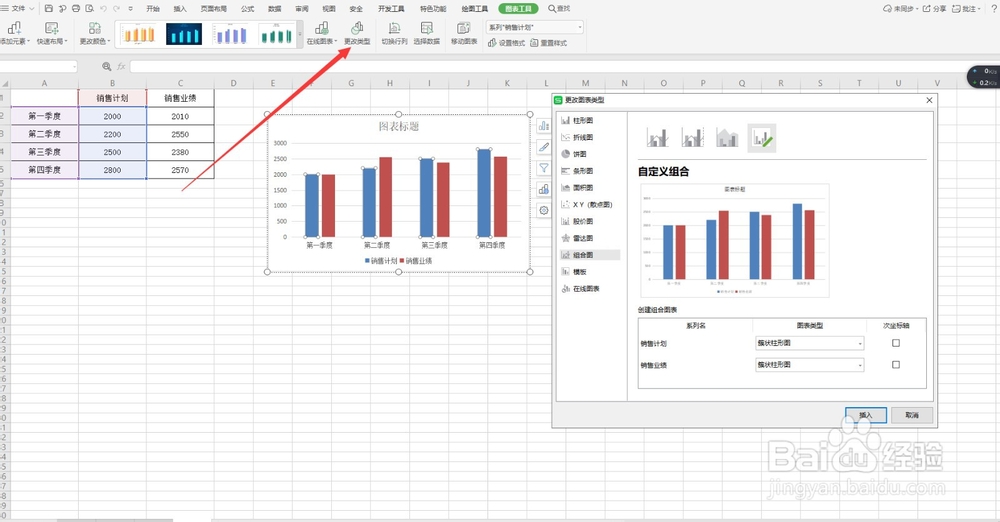This screenshot has width=1000, height=522.
Task: Select the first combo chart subtype icon
Action: 658,138
